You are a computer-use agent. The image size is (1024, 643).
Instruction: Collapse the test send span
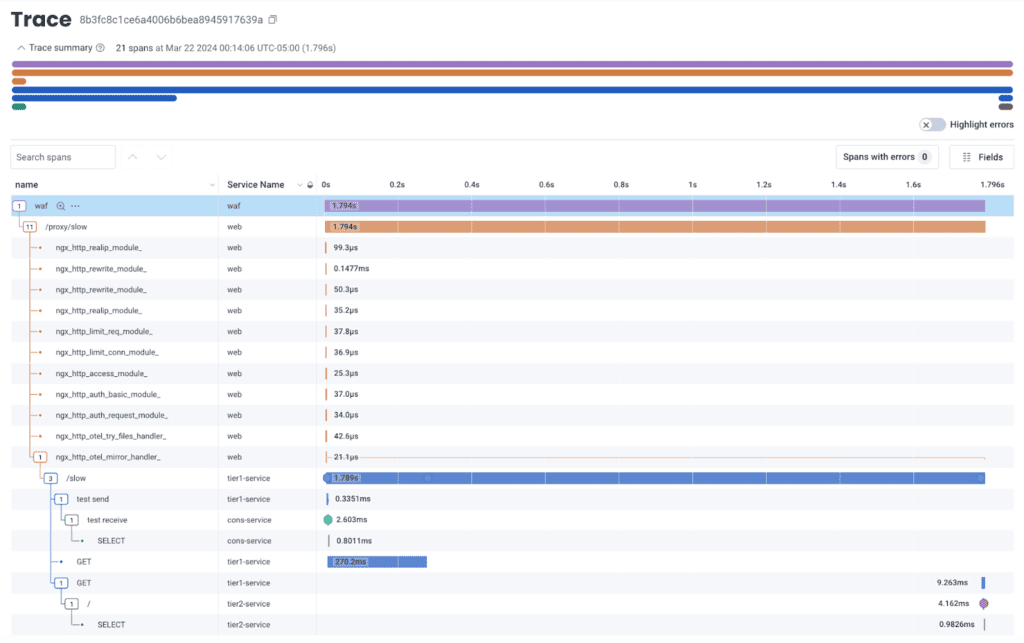tap(61, 499)
